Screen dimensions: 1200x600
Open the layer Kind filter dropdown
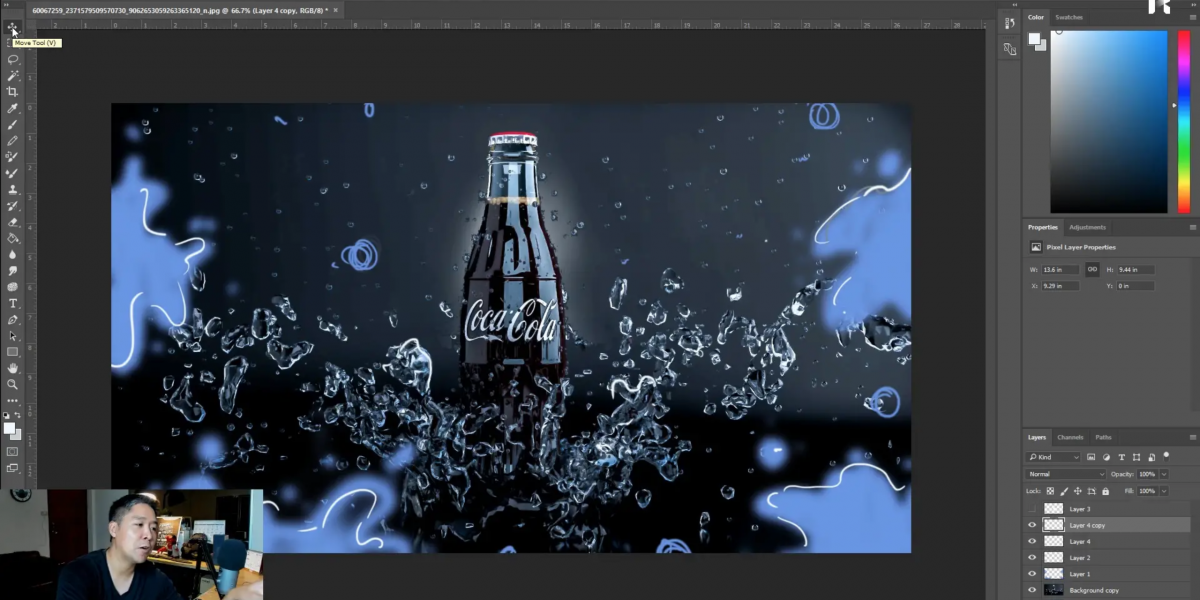coord(1053,457)
